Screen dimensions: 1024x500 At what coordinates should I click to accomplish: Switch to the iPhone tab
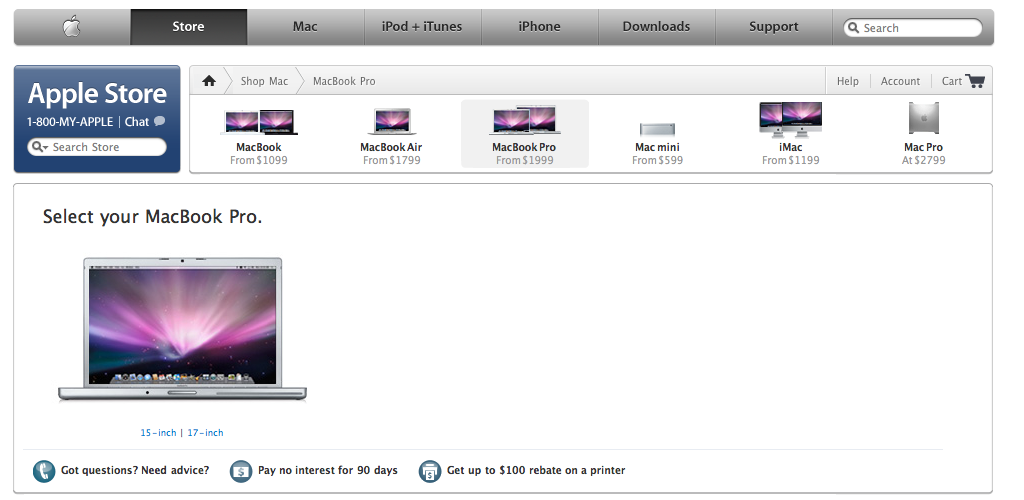[539, 27]
